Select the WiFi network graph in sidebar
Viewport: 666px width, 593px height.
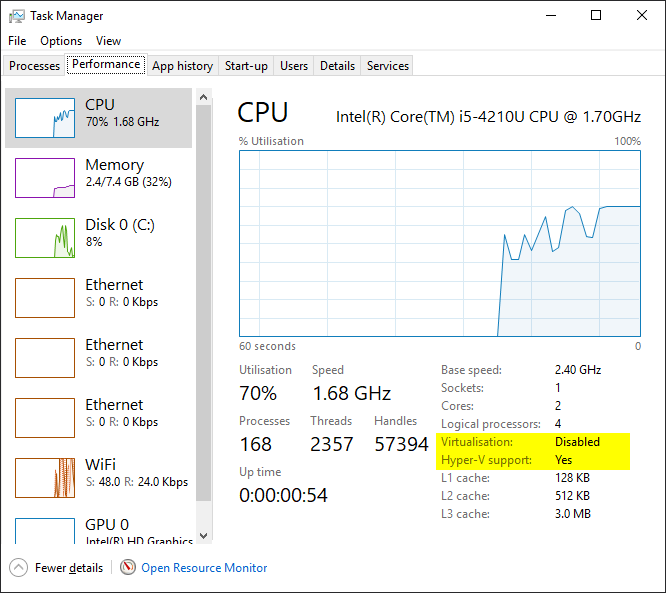pos(45,478)
